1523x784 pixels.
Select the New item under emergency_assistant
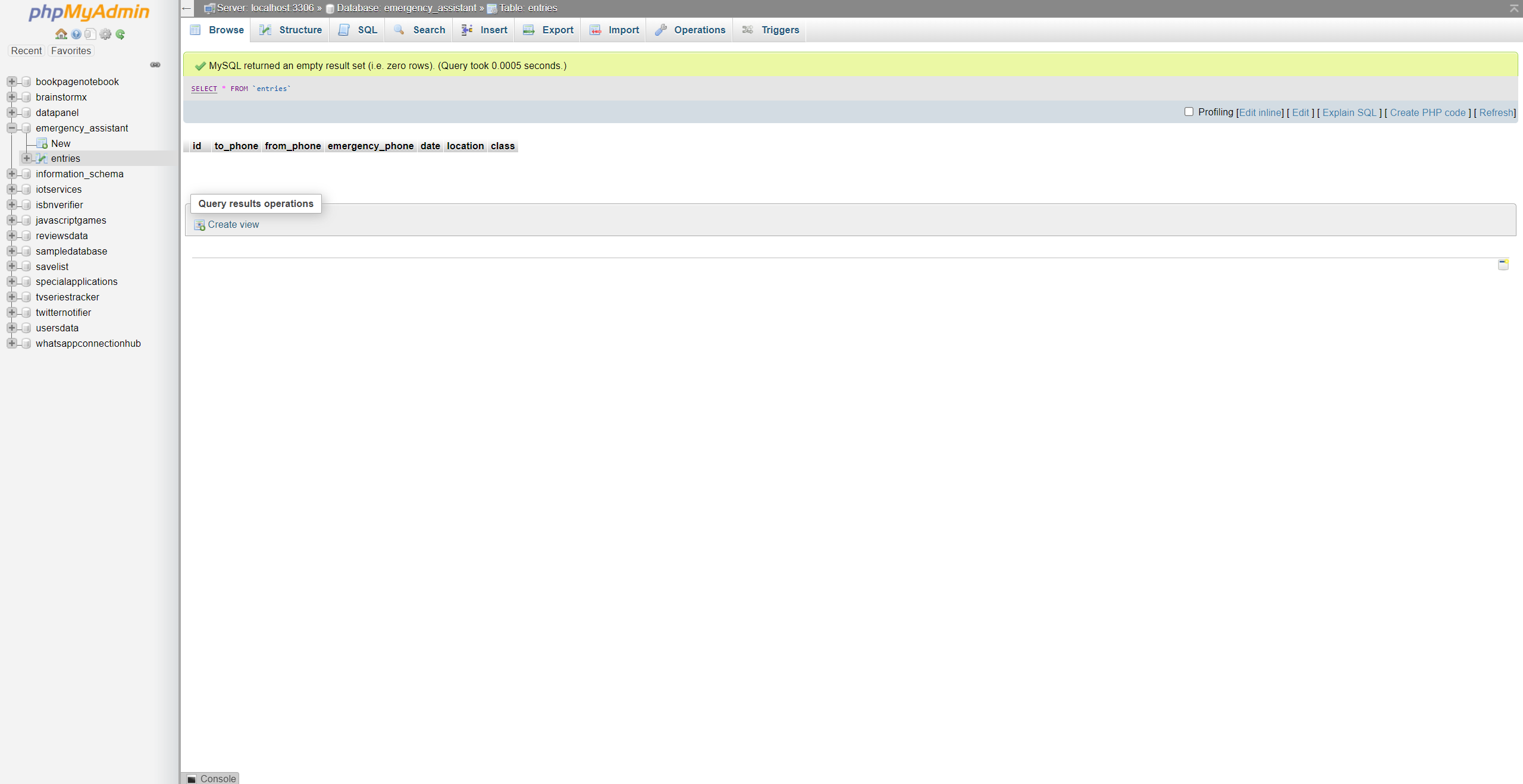(60, 143)
